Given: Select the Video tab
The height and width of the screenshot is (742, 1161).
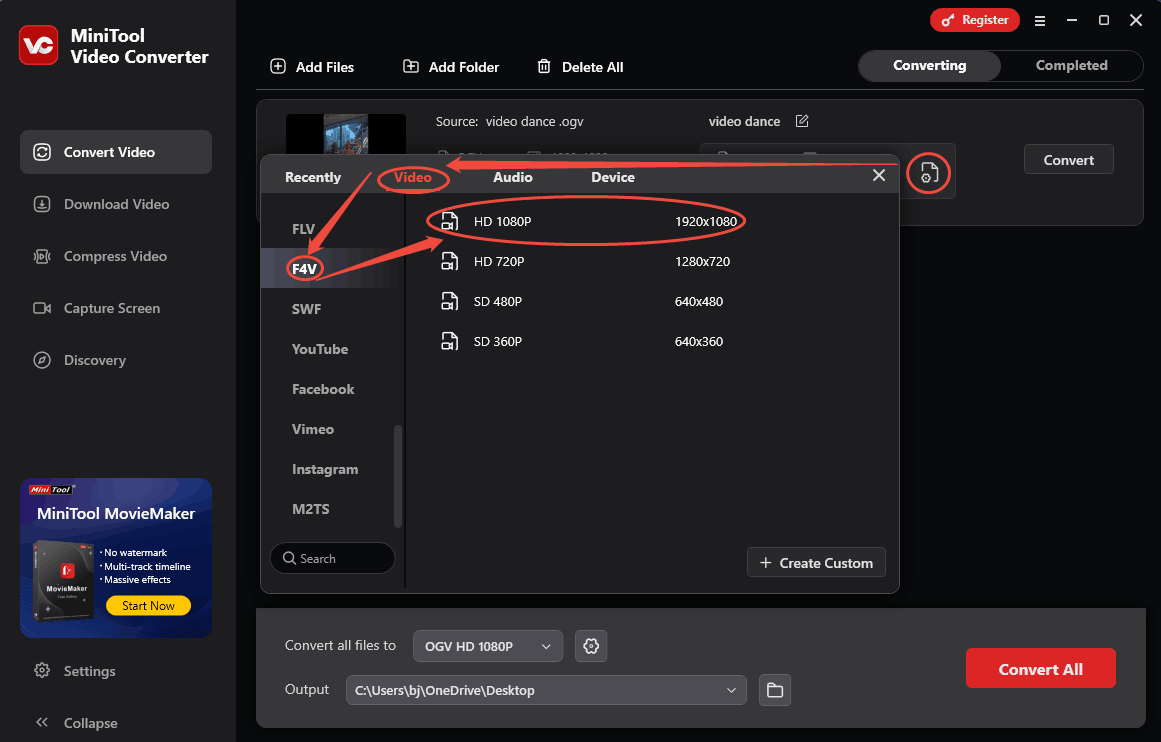Looking at the screenshot, I should [412, 177].
